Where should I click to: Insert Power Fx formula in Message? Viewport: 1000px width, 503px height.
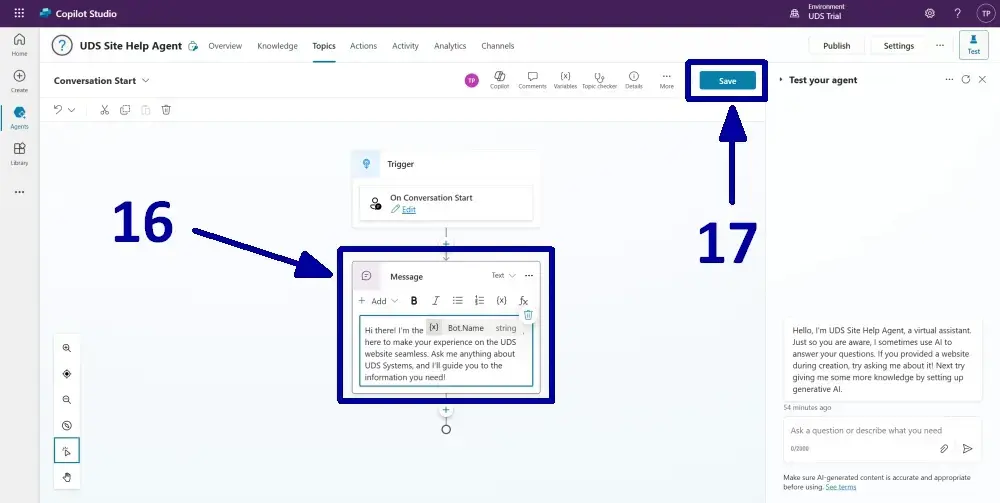coord(524,301)
